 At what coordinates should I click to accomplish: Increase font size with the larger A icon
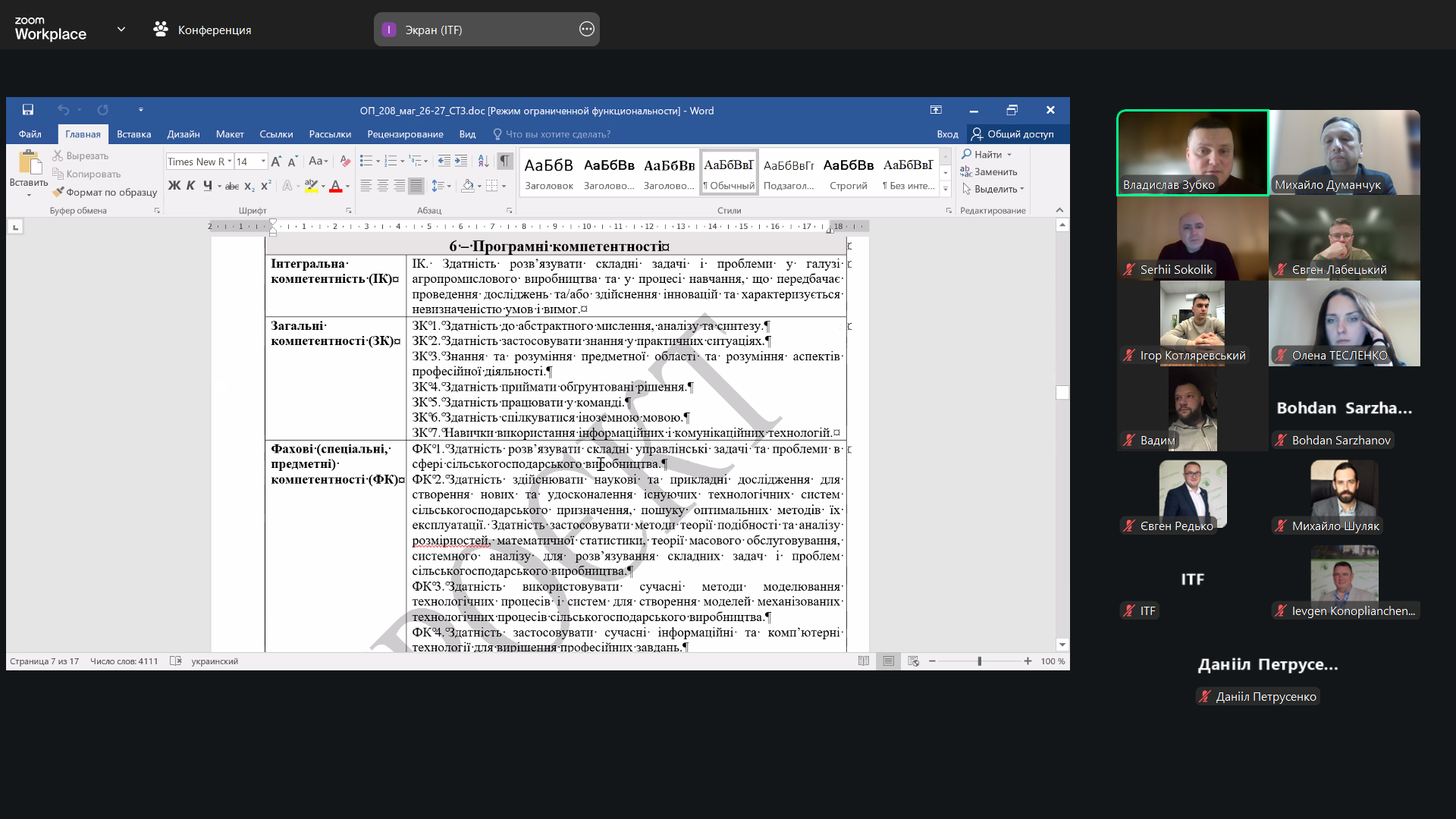click(x=276, y=162)
